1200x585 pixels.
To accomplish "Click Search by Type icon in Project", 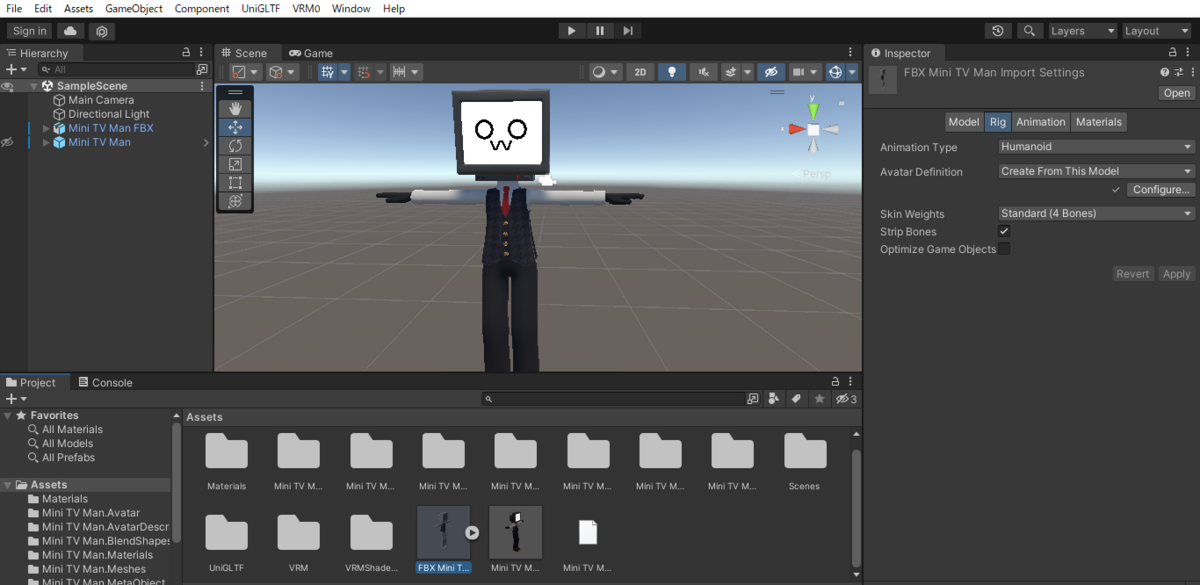I will (x=774, y=399).
